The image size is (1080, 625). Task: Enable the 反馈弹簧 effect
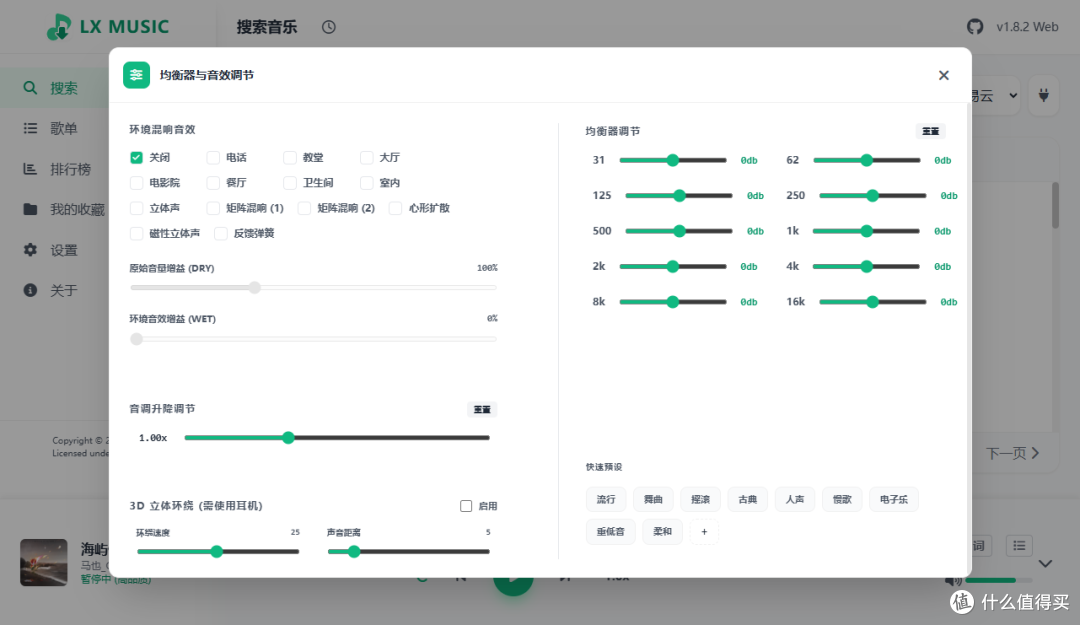click(x=221, y=234)
